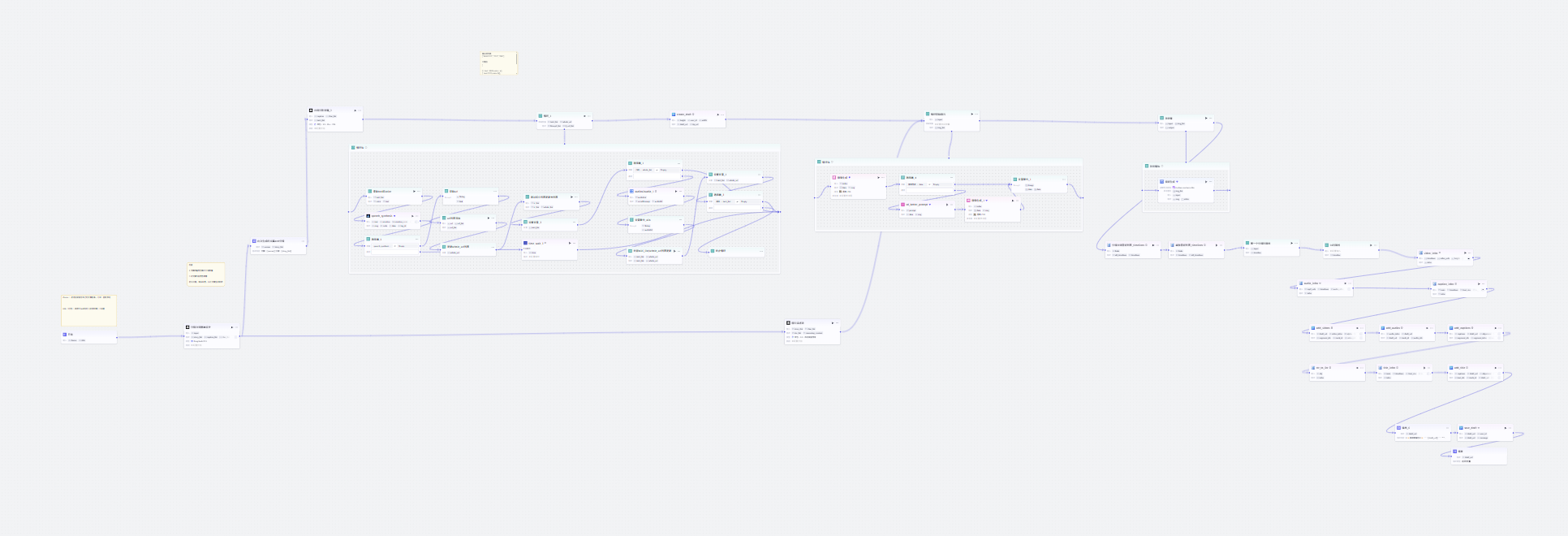Viewport: 1568px width, 536px height.
Task: Click the add_videos node icon
Action: (x=1313, y=328)
